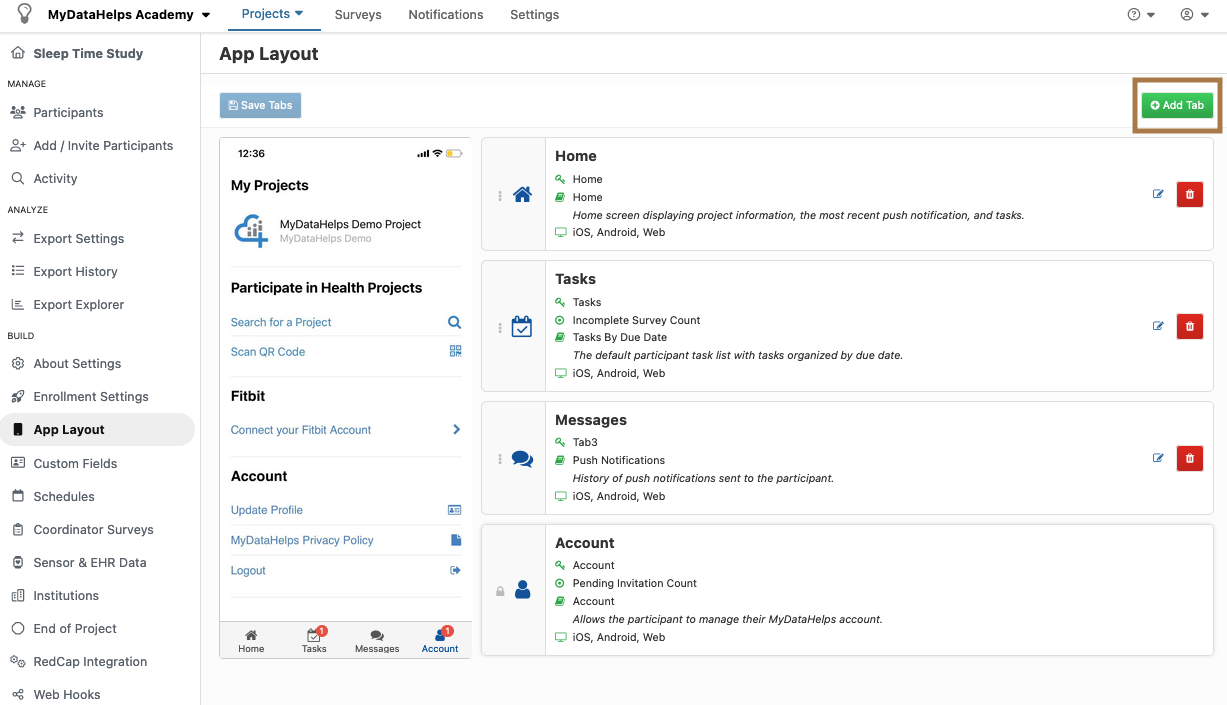Click the Tasks description text about due date
This screenshot has width=1227, height=705.
(738, 355)
